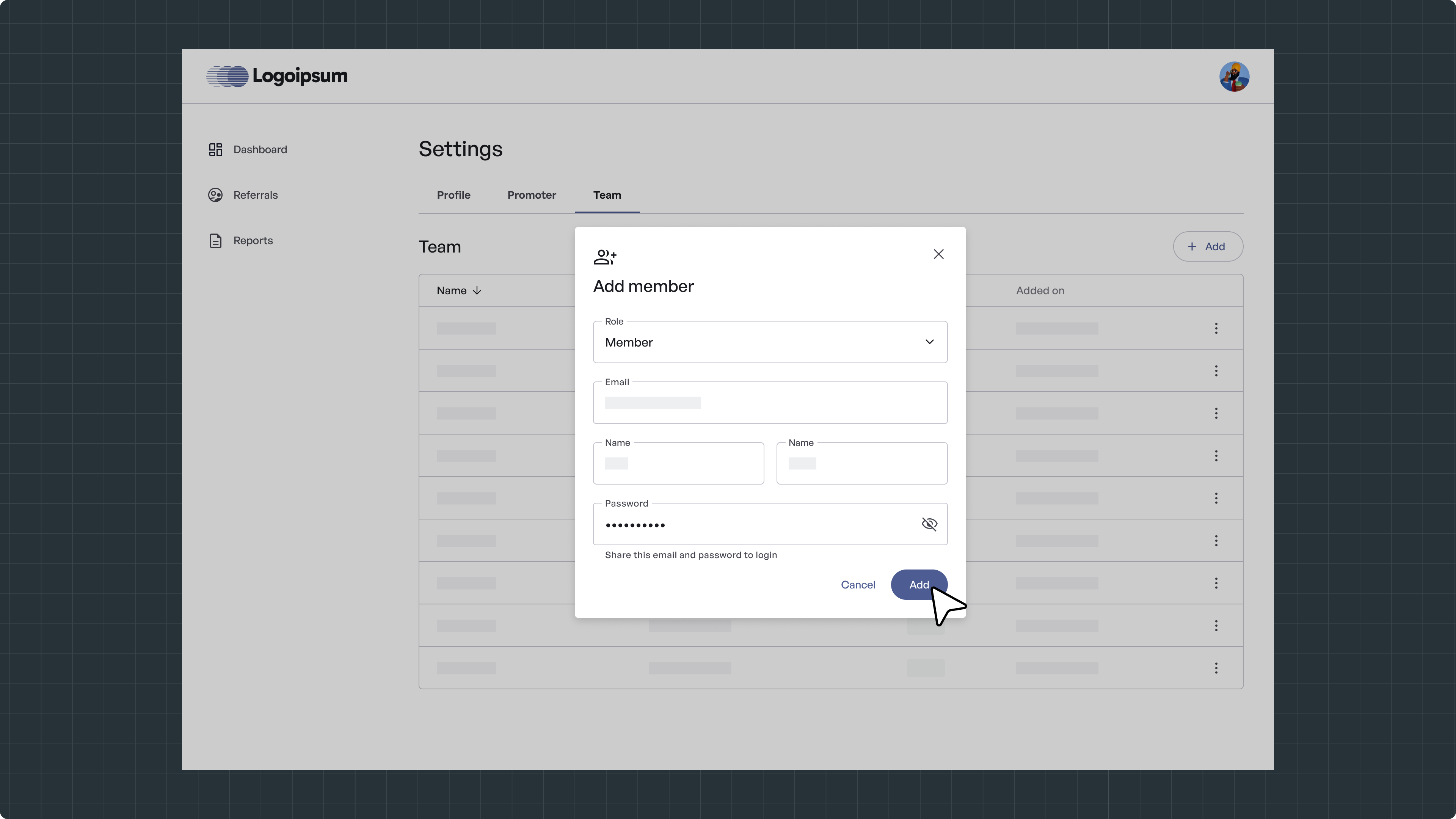
Task: Sort by Name column arrow
Action: tap(477, 290)
